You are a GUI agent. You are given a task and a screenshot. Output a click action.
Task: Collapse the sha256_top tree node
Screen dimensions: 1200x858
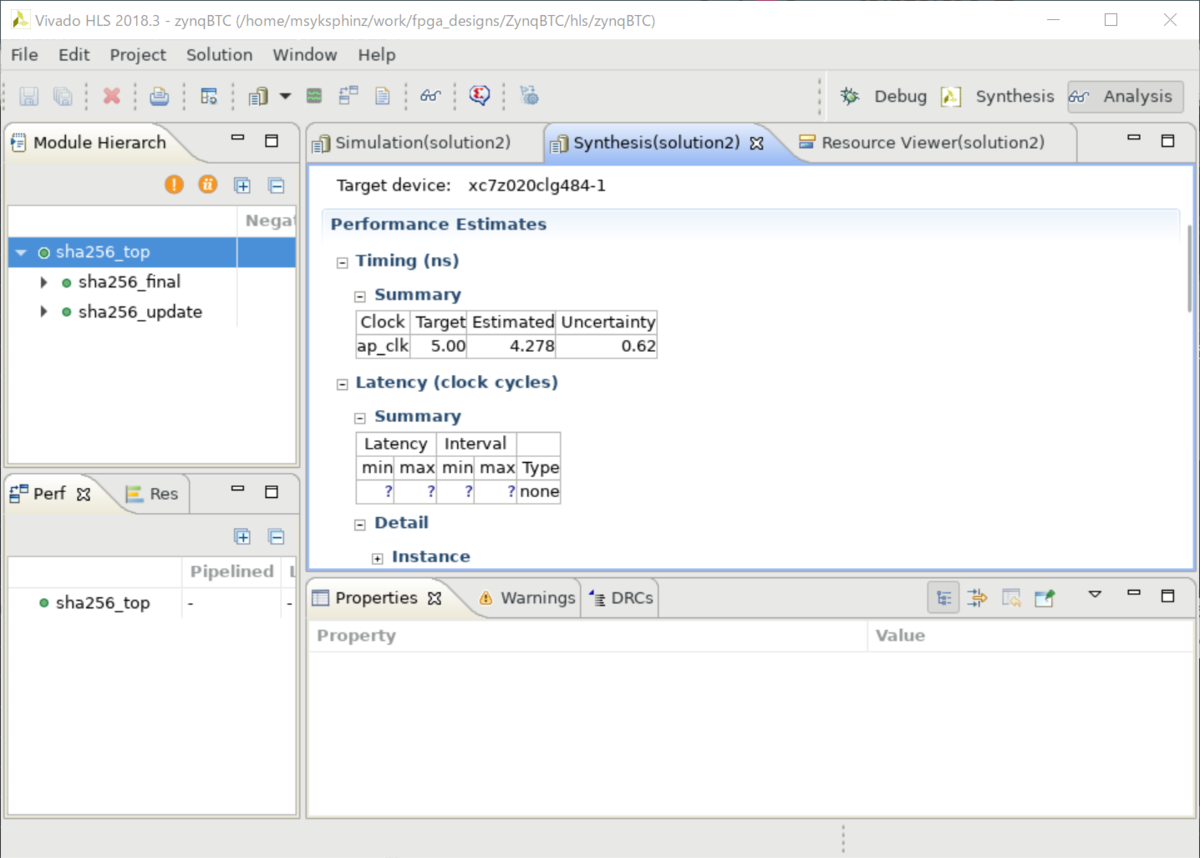click(x=21, y=253)
